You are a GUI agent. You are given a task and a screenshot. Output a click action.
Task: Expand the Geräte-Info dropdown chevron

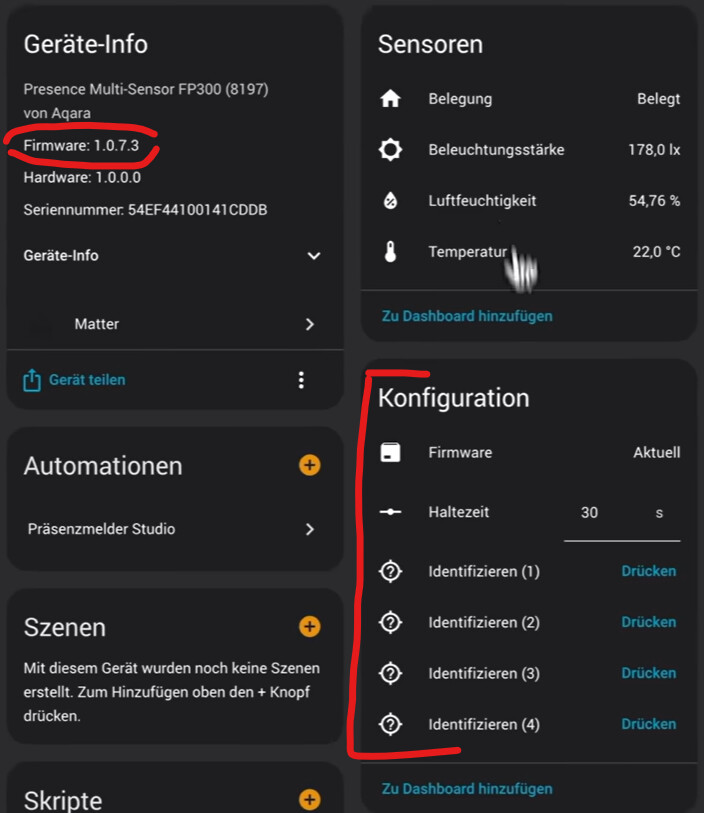[x=314, y=256]
